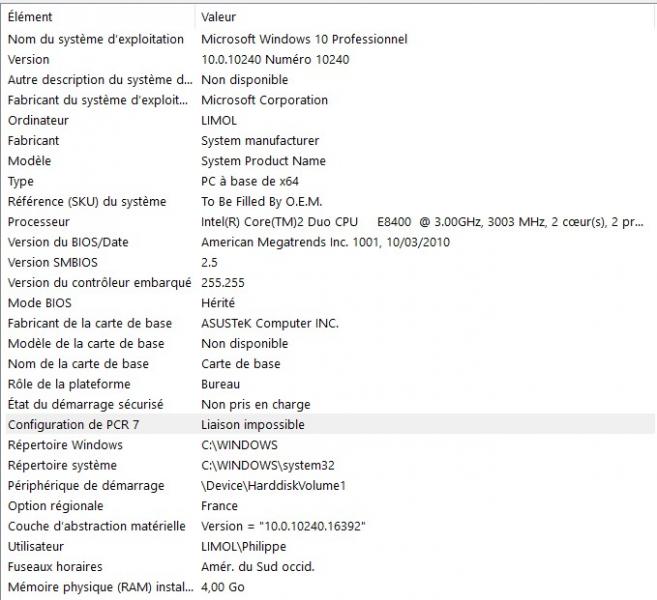657x600 pixels.
Task: Select the "Répertoire système" row label
Action: pyautogui.click(x=62, y=465)
